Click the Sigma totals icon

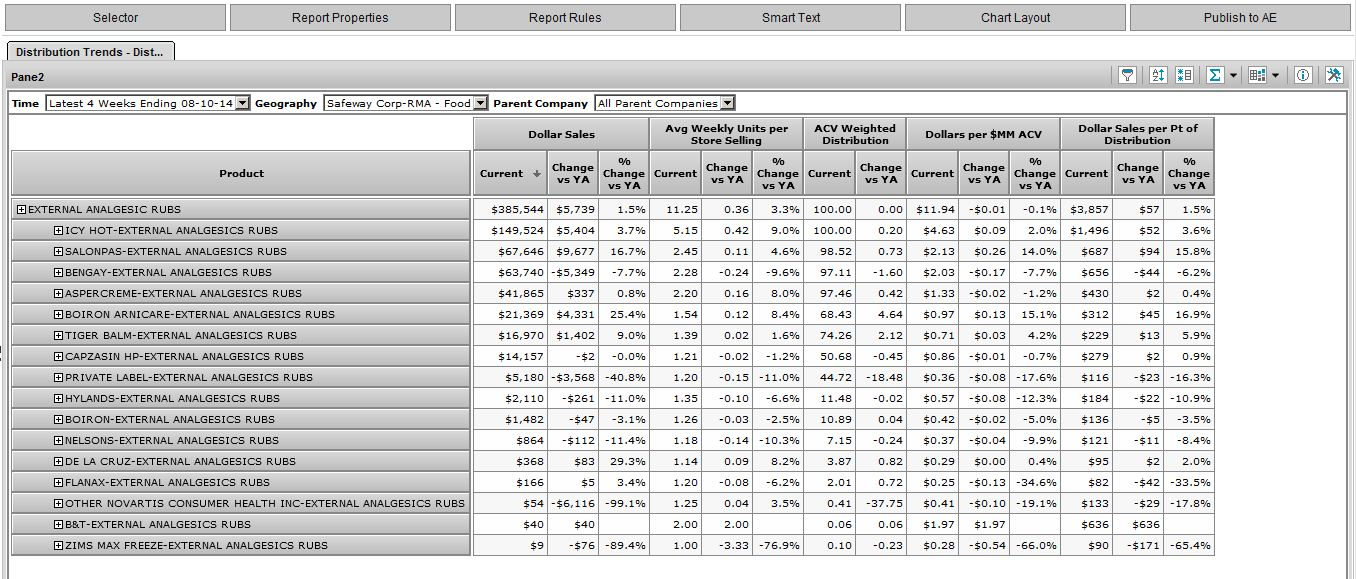tap(1214, 76)
